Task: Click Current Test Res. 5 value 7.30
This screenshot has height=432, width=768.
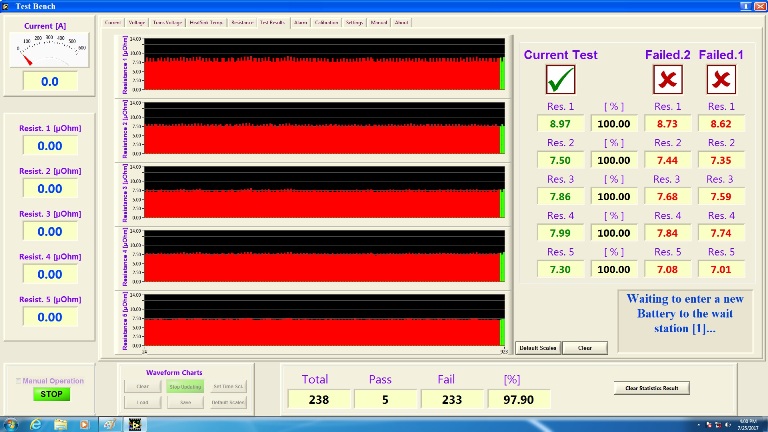Action: pyautogui.click(x=560, y=269)
